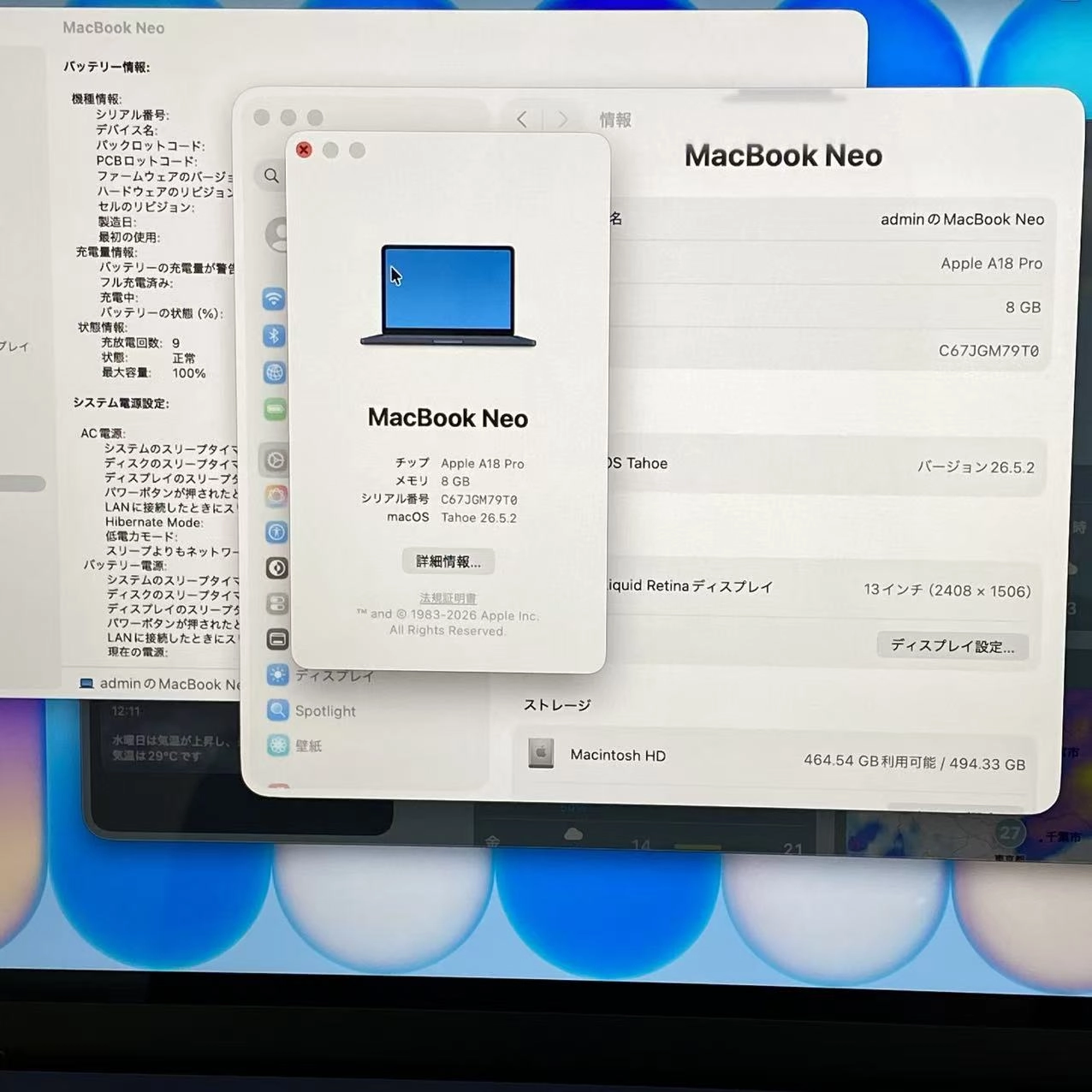The width and height of the screenshot is (1092, 1092).
Task: Click the System Information sidebar scrollbar thumb
Action: [22, 484]
